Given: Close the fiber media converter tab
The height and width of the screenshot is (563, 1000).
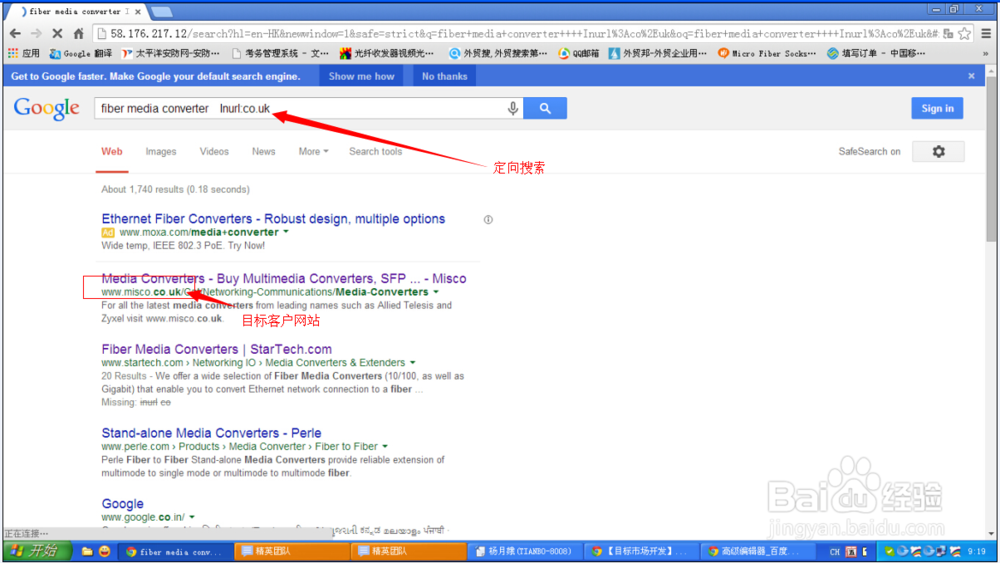Looking at the screenshot, I should point(138,11).
